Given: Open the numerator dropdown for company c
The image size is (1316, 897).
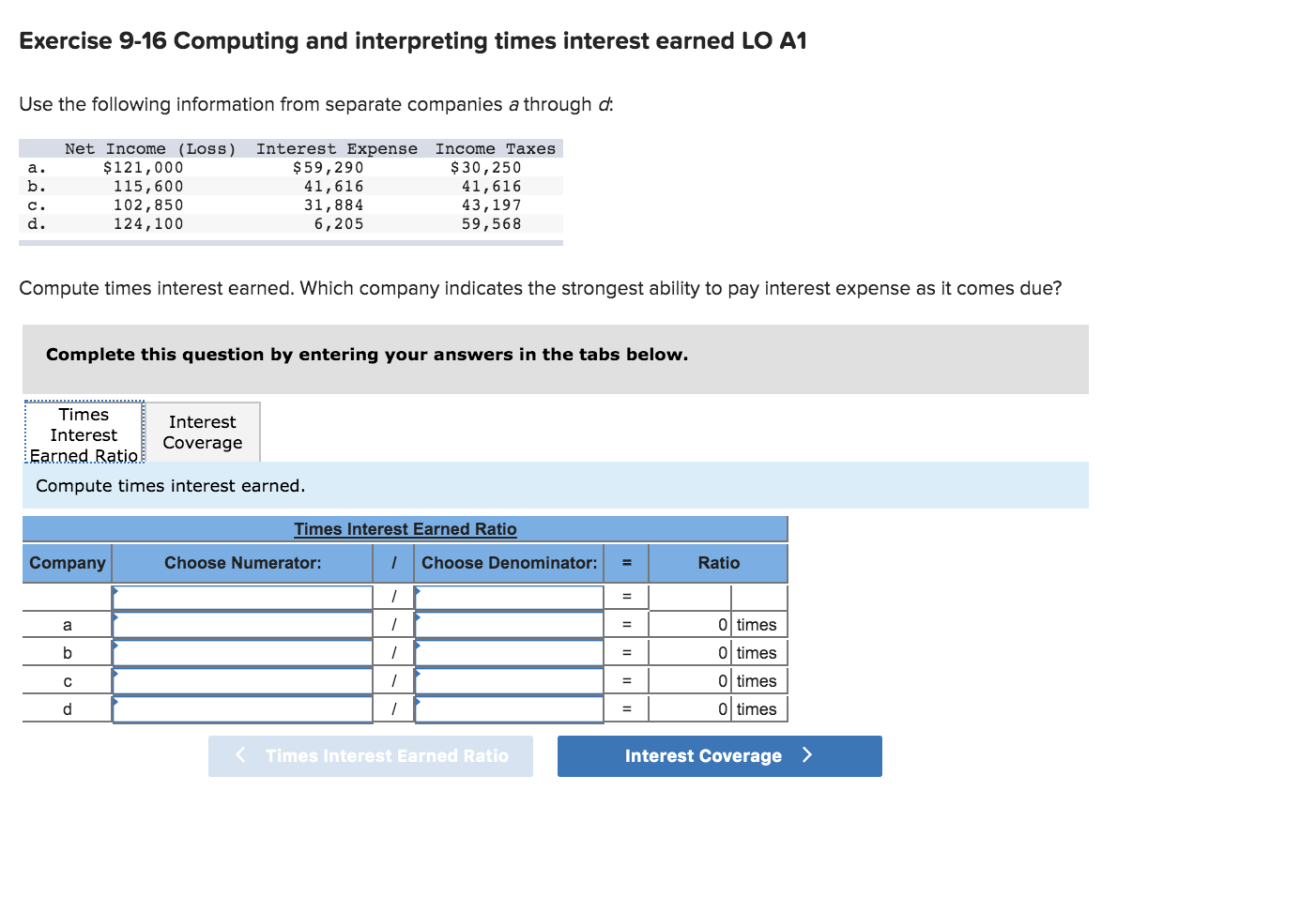Looking at the screenshot, I should [x=241, y=679].
